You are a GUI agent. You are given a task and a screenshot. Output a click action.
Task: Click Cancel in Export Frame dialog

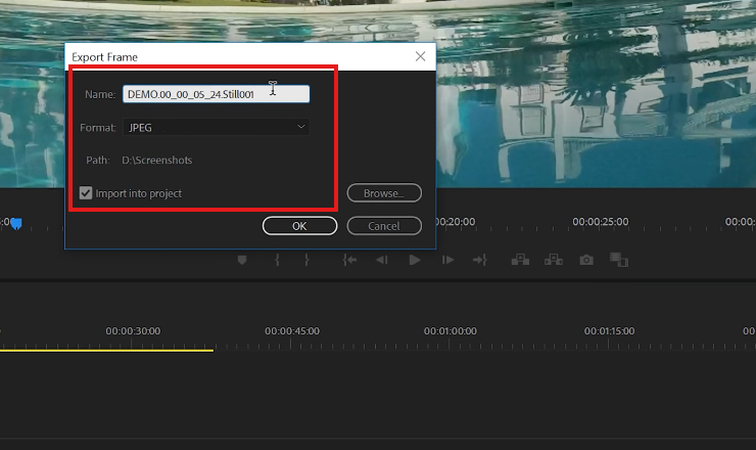coord(384,226)
